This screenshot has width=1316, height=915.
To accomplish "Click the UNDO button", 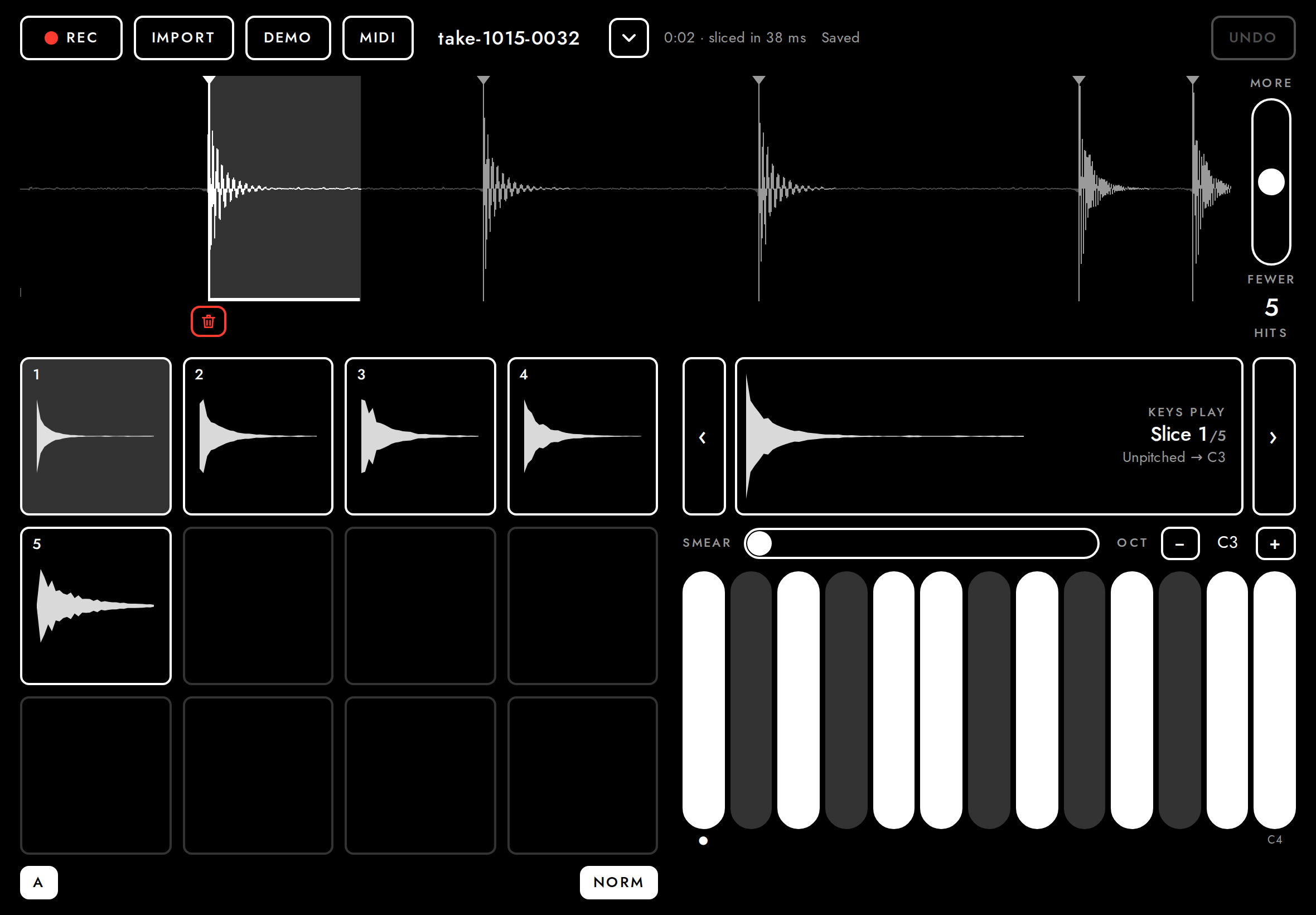I will [1252, 38].
